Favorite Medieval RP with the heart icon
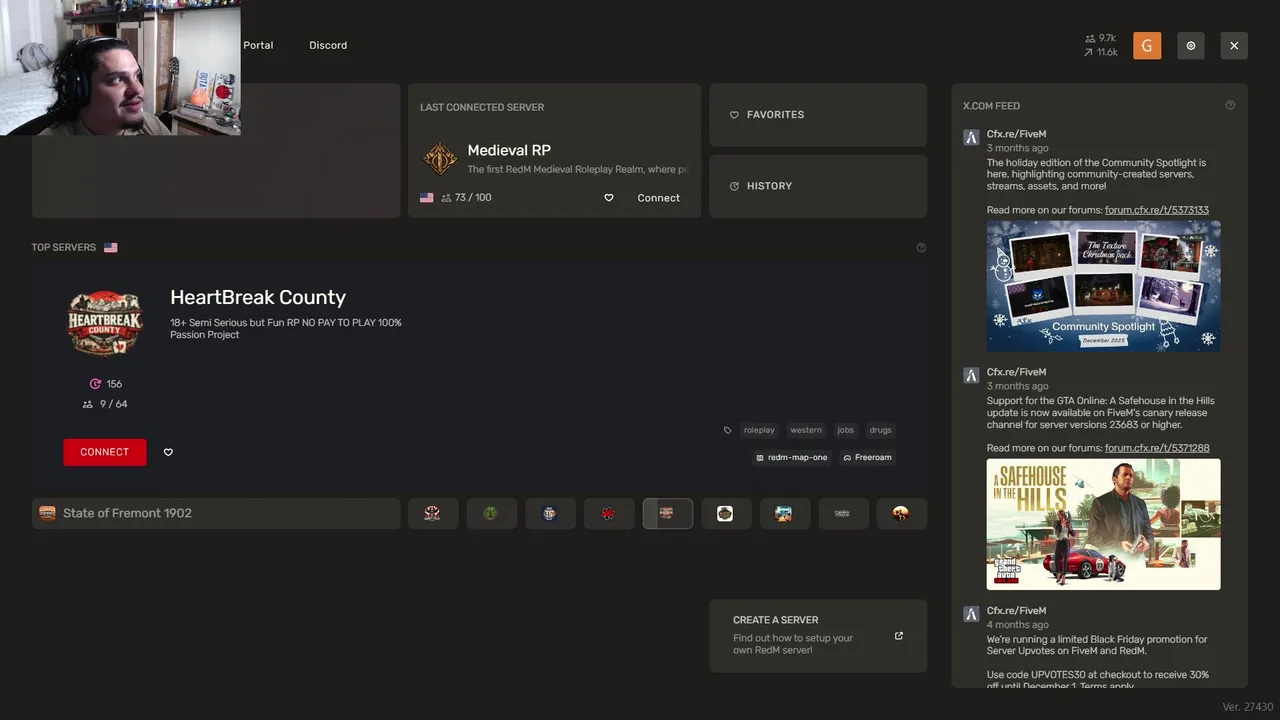The width and height of the screenshot is (1280, 720). point(608,198)
